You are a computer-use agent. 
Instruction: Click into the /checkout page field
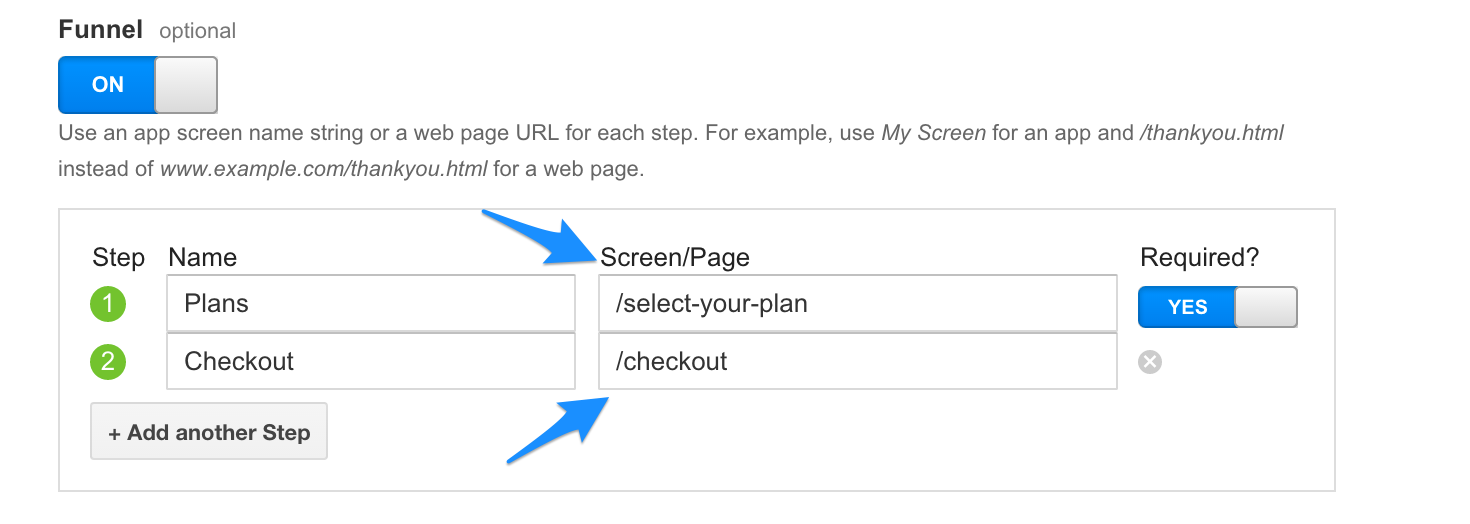[856, 362]
